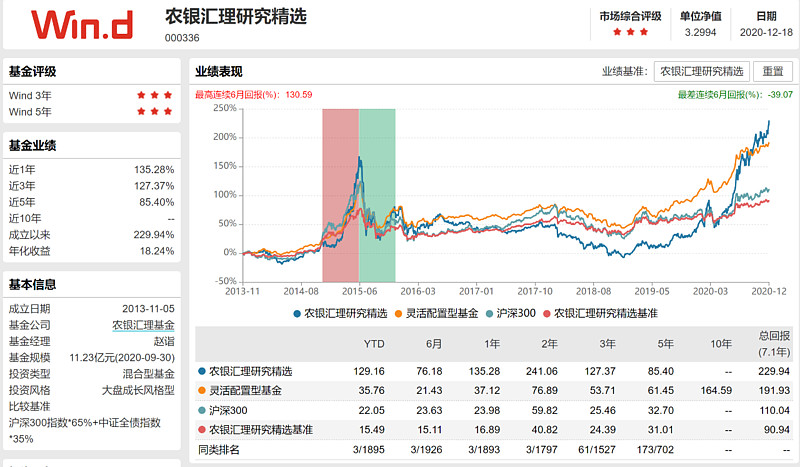800x467 pixels.
Task: Click best six-month return 130.59 label
Action: click(254, 94)
